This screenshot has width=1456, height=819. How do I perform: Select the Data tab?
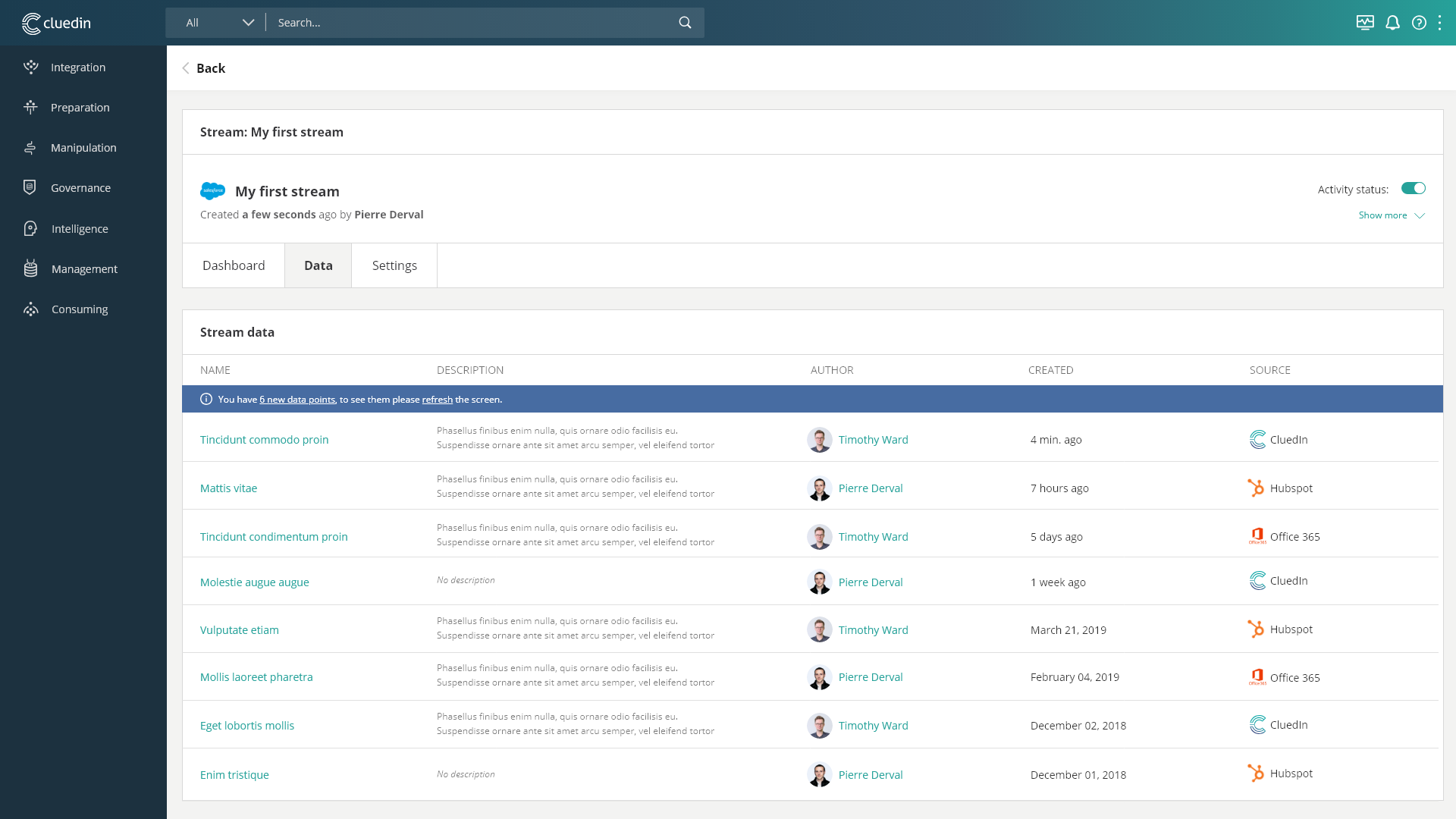click(318, 265)
